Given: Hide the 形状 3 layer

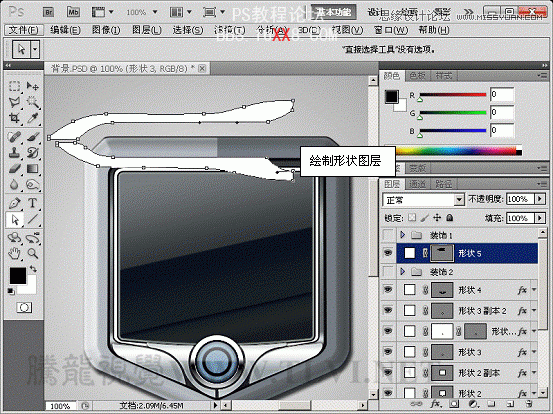Looking at the screenshot, I should pos(388,352).
